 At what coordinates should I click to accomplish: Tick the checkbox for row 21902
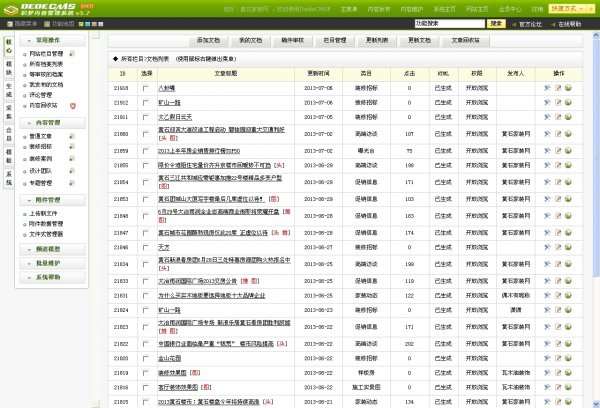145,103
